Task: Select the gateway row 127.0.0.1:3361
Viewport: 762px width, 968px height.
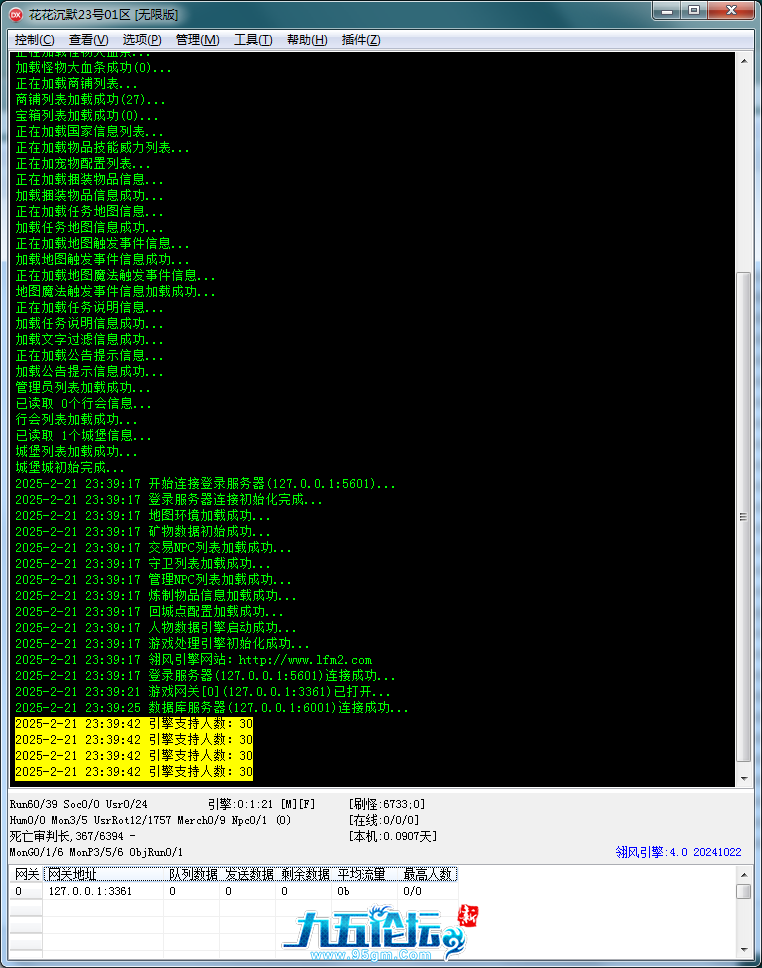Action: click(x=90, y=891)
